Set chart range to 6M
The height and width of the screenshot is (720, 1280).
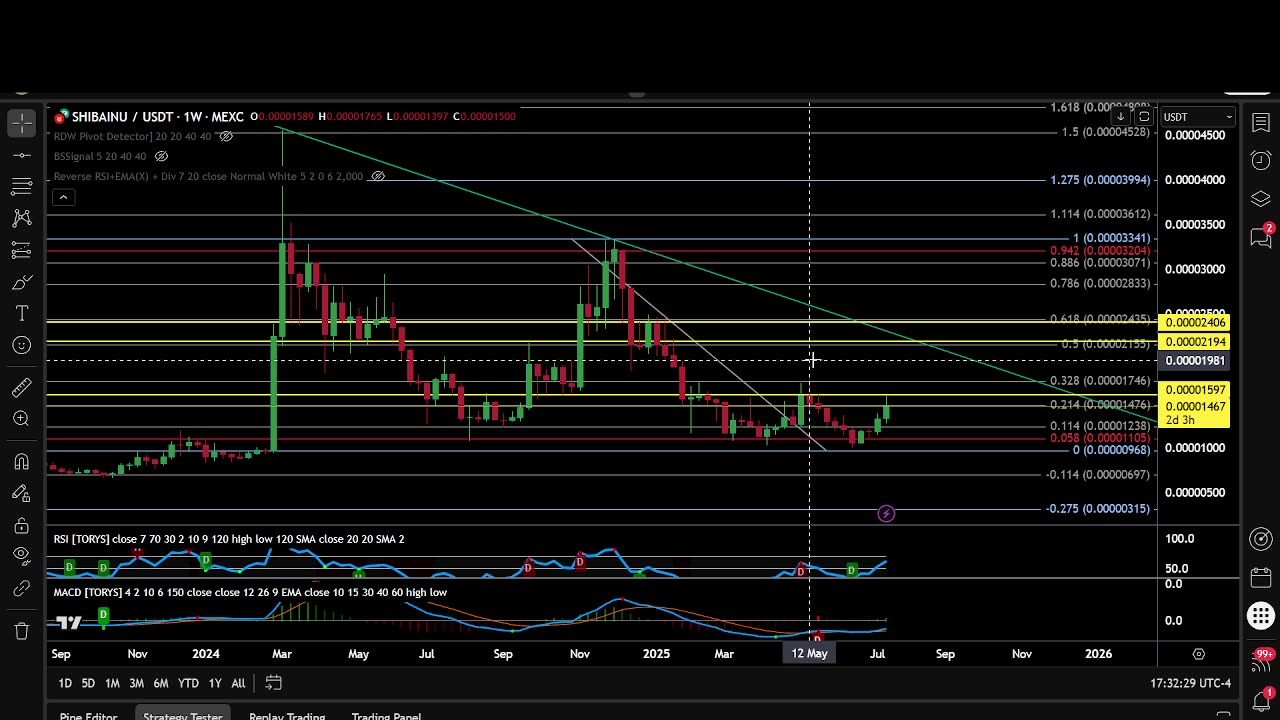tap(160, 683)
